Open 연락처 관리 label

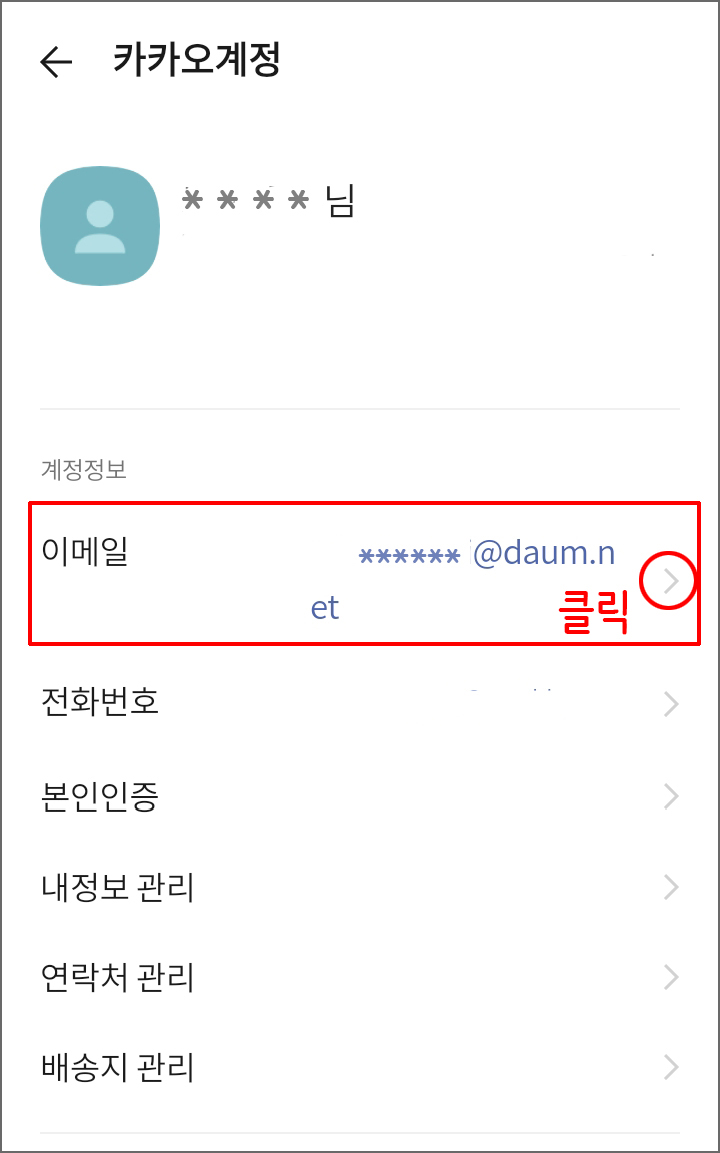pyautogui.click(x=118, y=978)
